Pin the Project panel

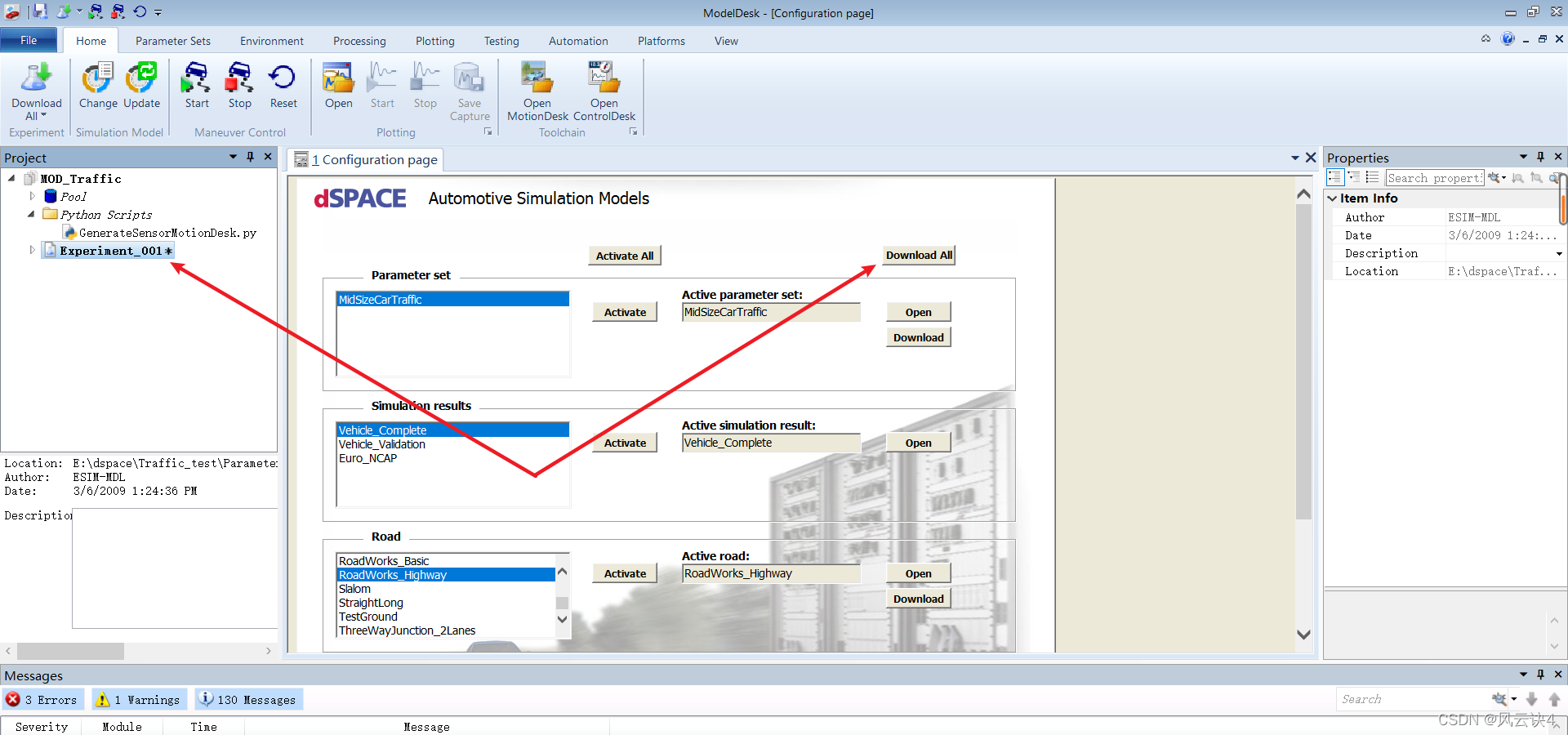click(250, 157)
